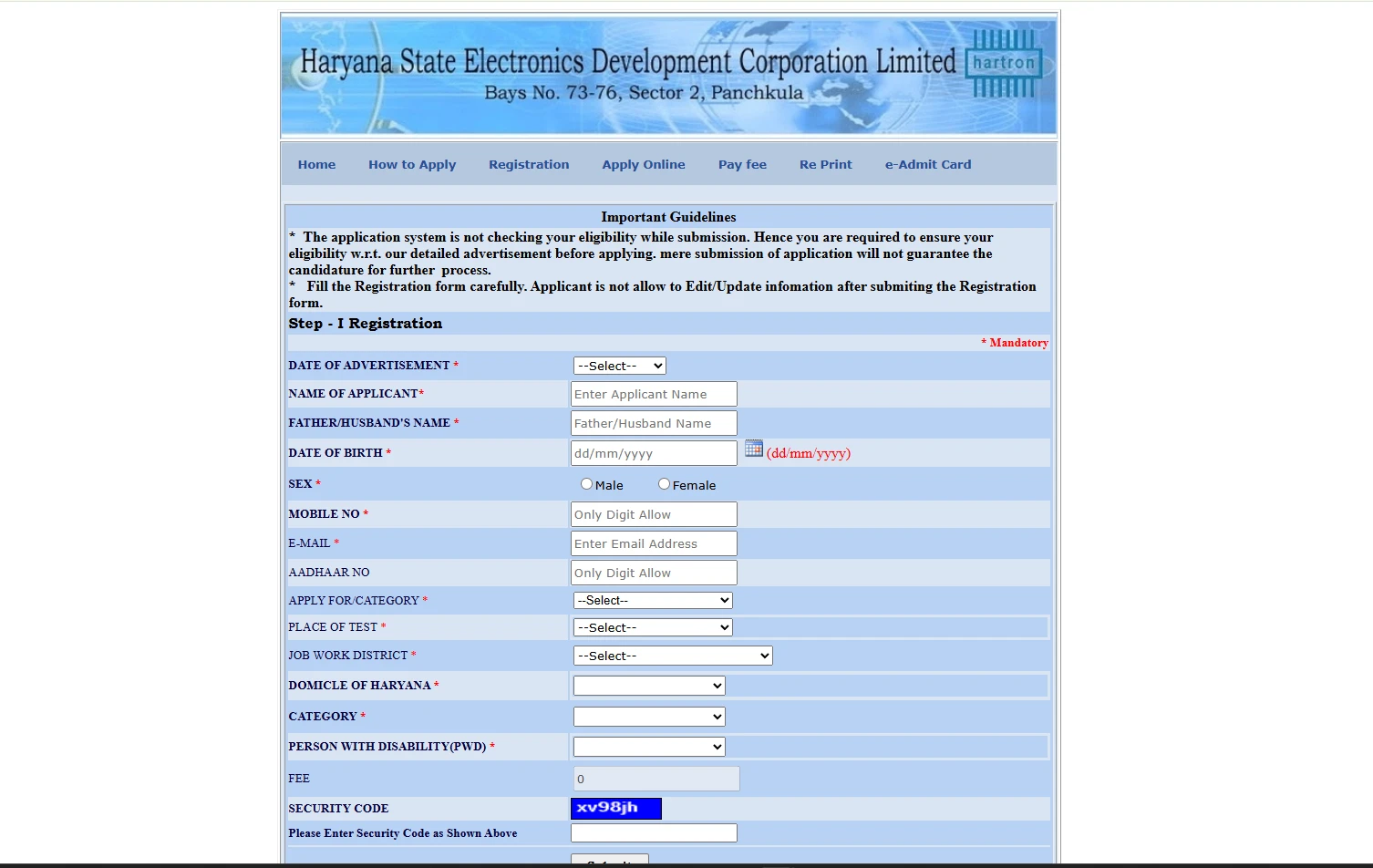
Task: Open the Date of Advertisement dropdown
Action: click(x=620, y=366)
